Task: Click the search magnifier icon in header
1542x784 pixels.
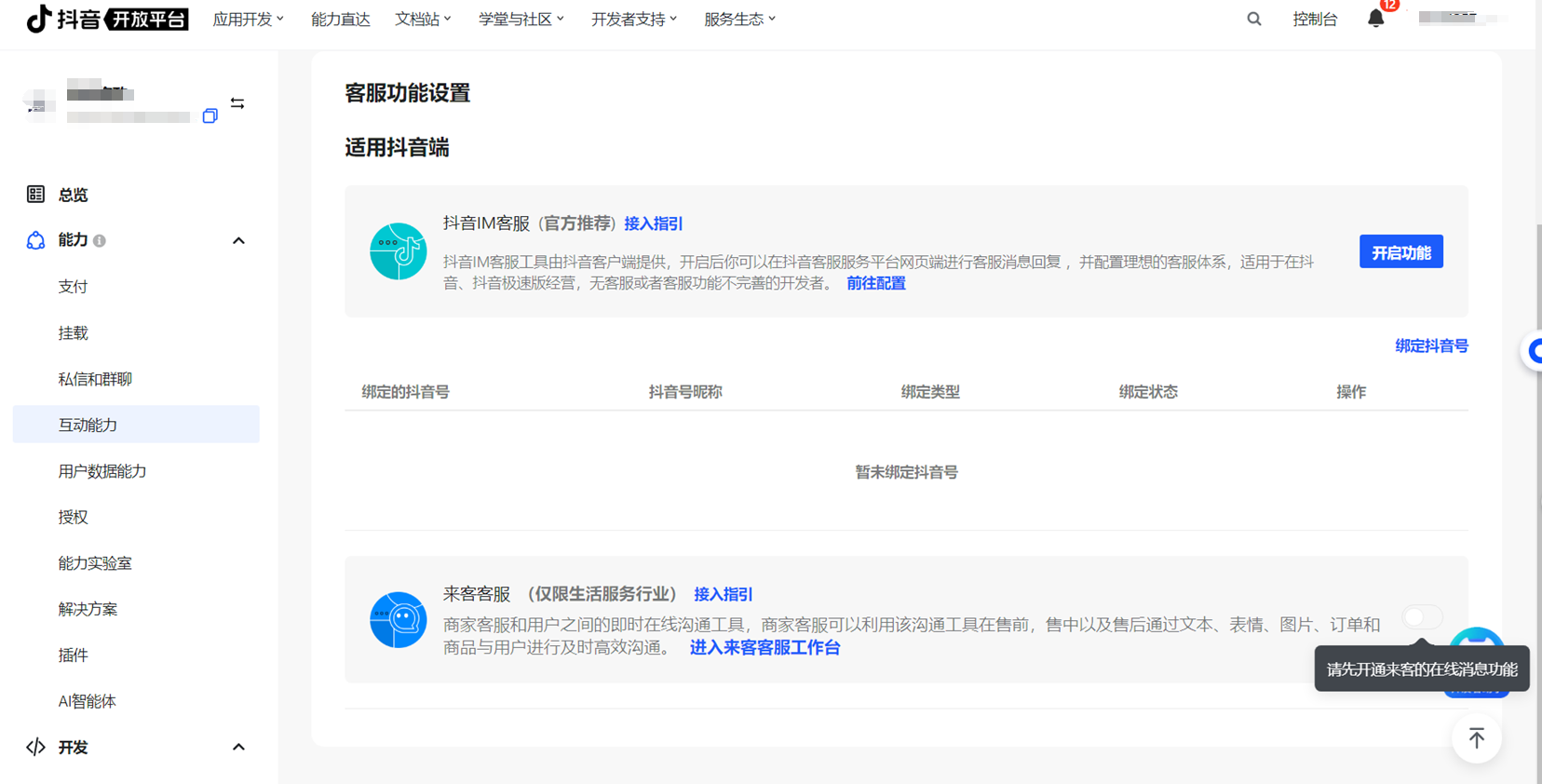Action: click(1253, 19)
